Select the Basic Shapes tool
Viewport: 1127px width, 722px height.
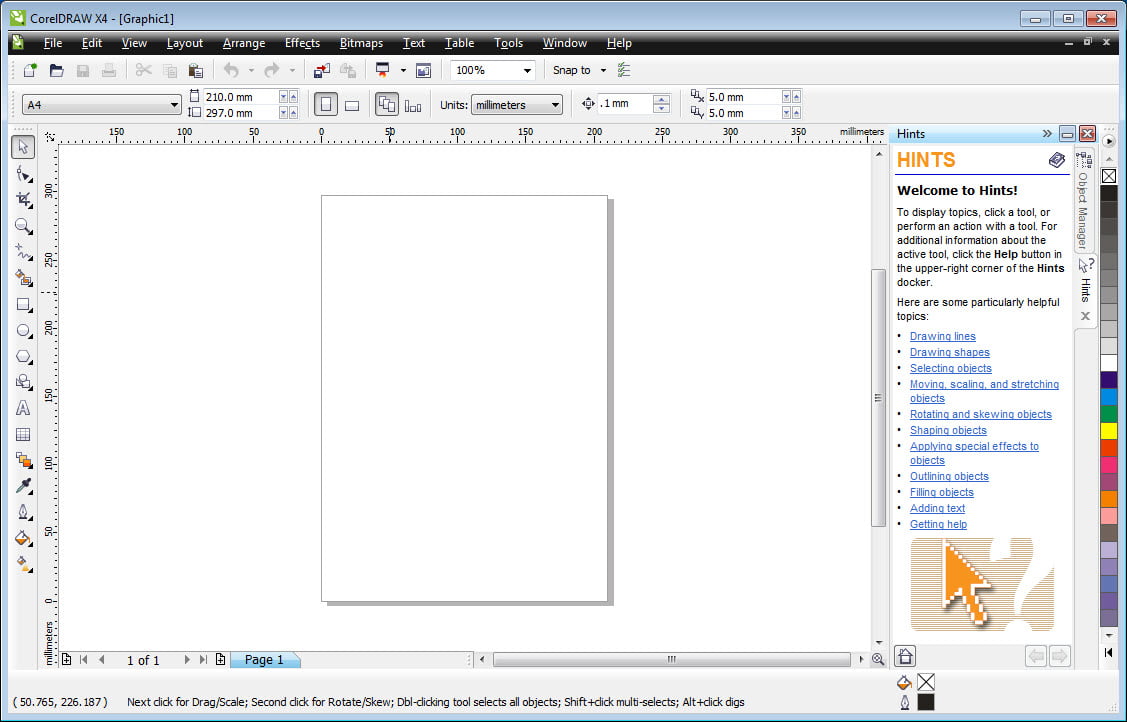pos(23,382)
